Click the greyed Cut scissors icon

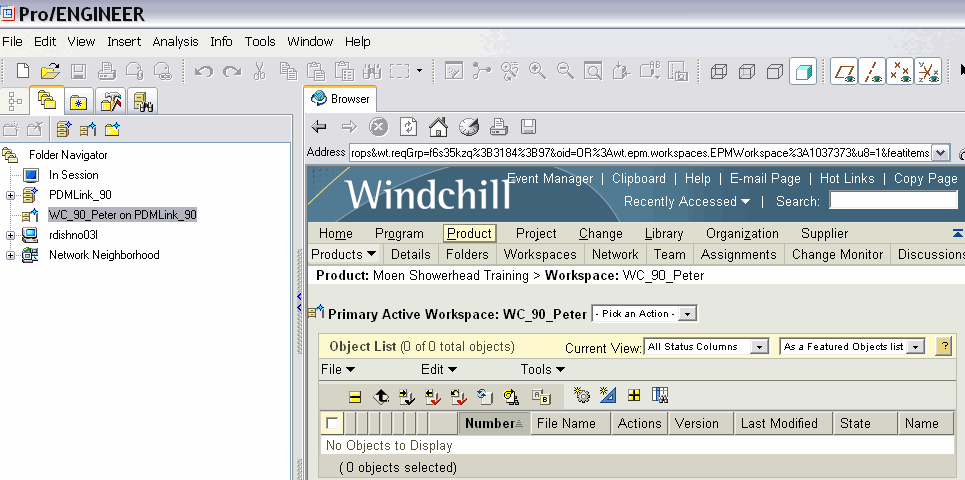(x=259, y=71)
